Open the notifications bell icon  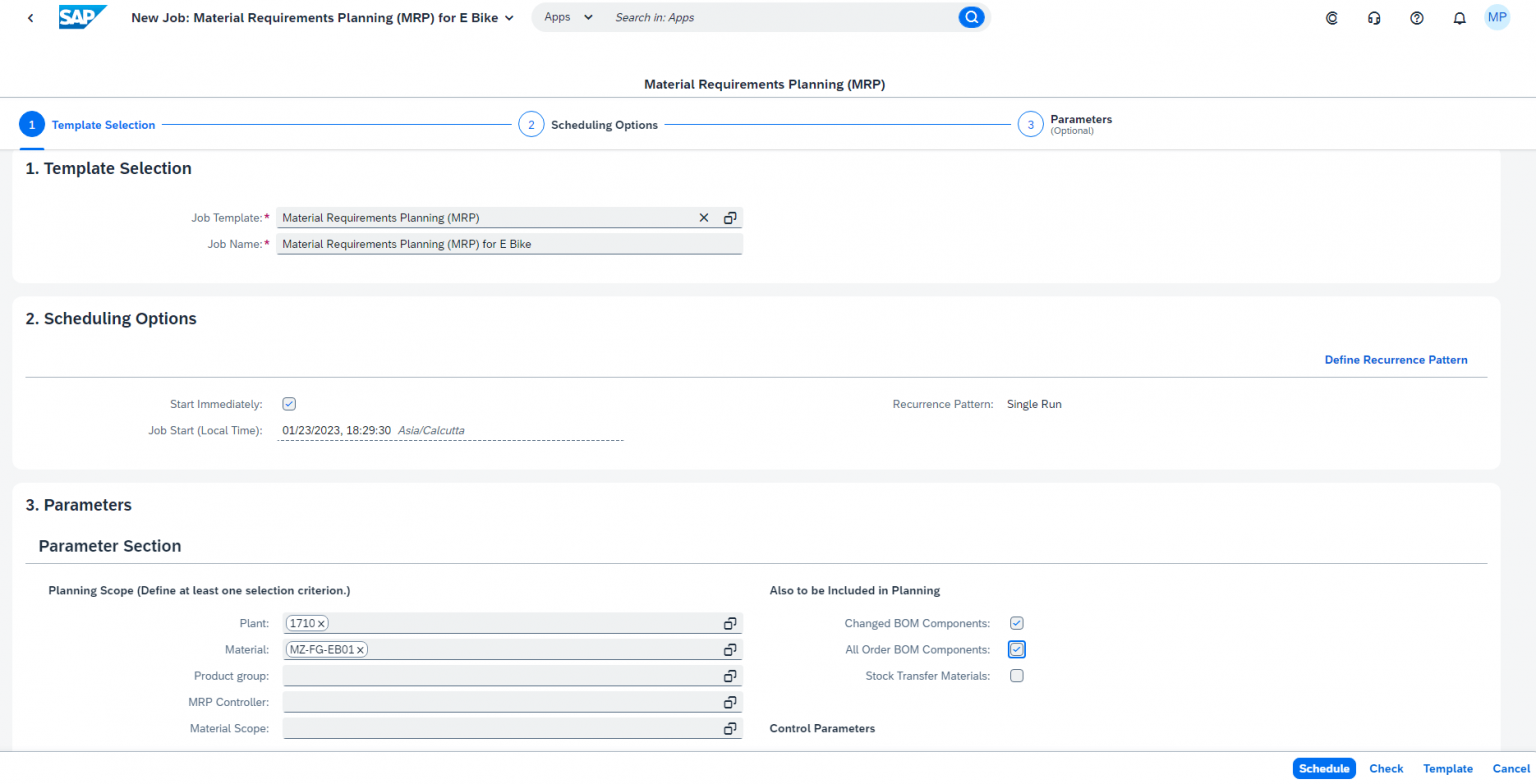point(1459,17)
